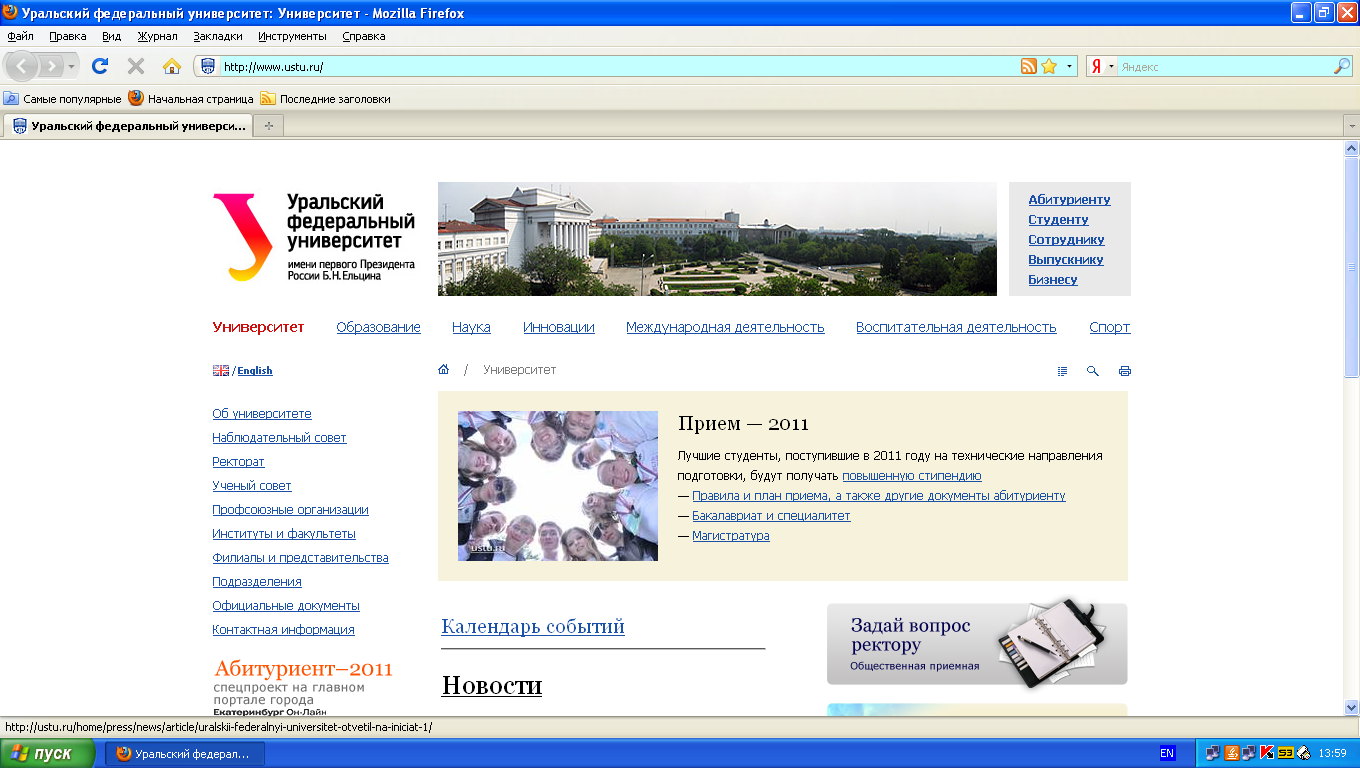Click the campus panorama banner image

pyautogui.click(x=717, y=239)
